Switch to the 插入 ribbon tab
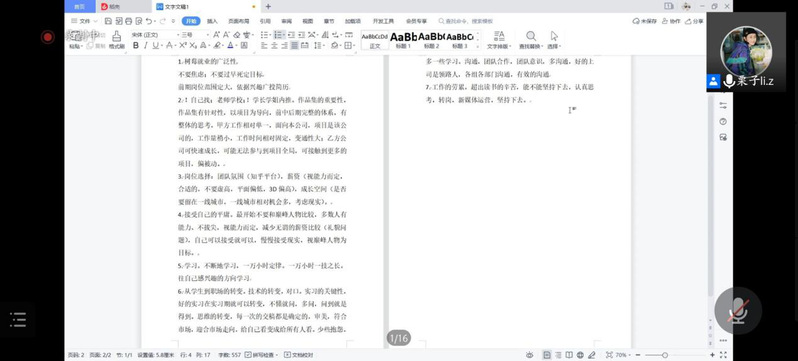The width and height of the screenshot is (798, 361). point(212,21)
